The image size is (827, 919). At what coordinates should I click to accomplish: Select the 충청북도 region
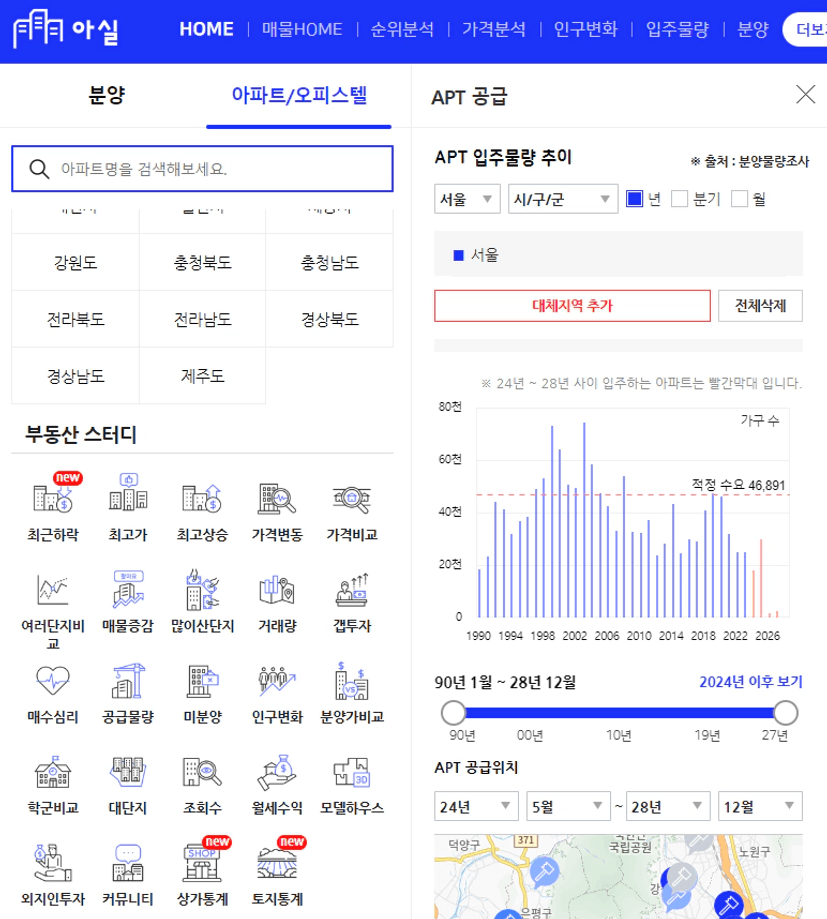pos(203,262)
